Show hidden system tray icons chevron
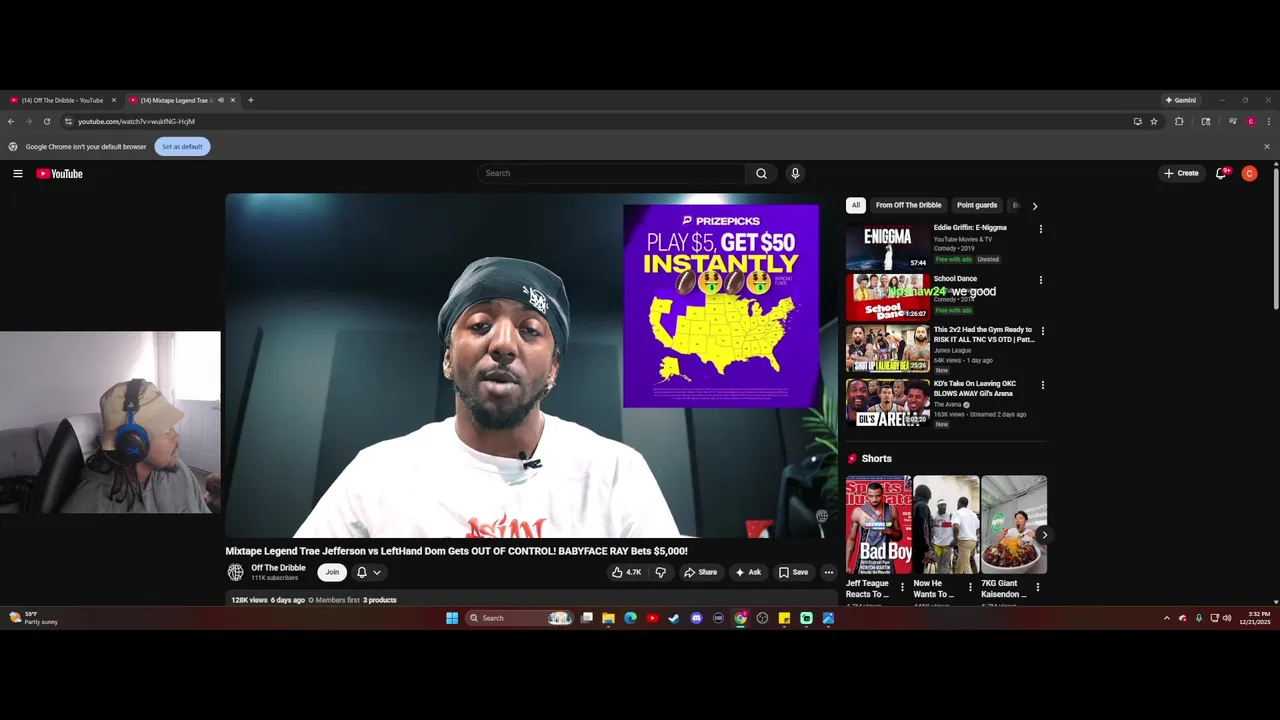The image size is (1280, 720). click(1166, 618)
